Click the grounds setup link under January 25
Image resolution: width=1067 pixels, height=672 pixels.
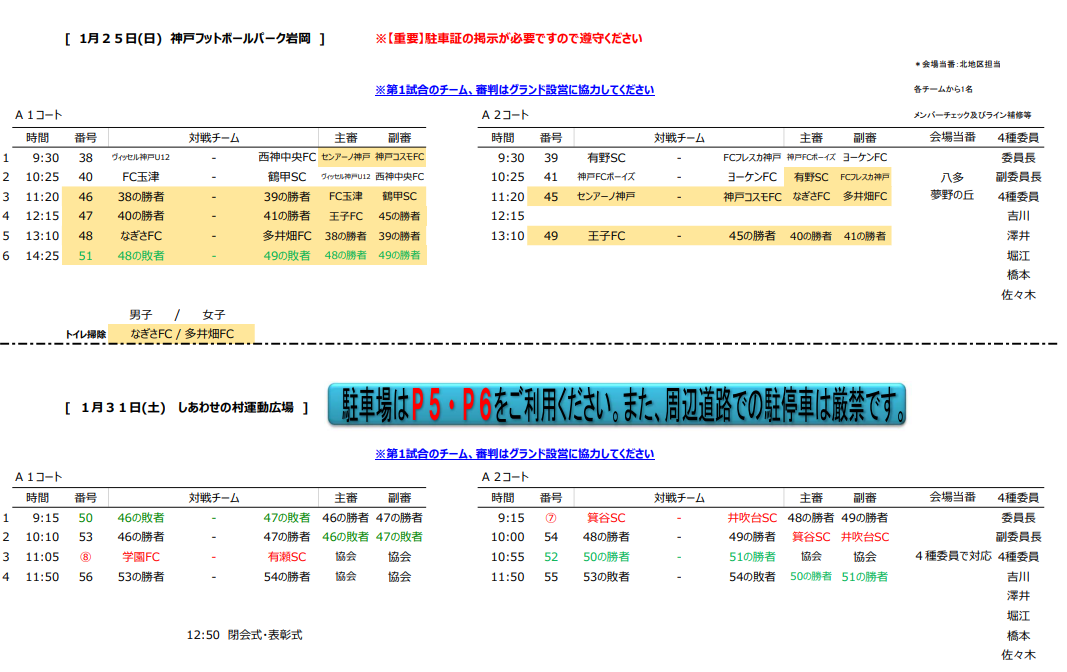[514, 90]
